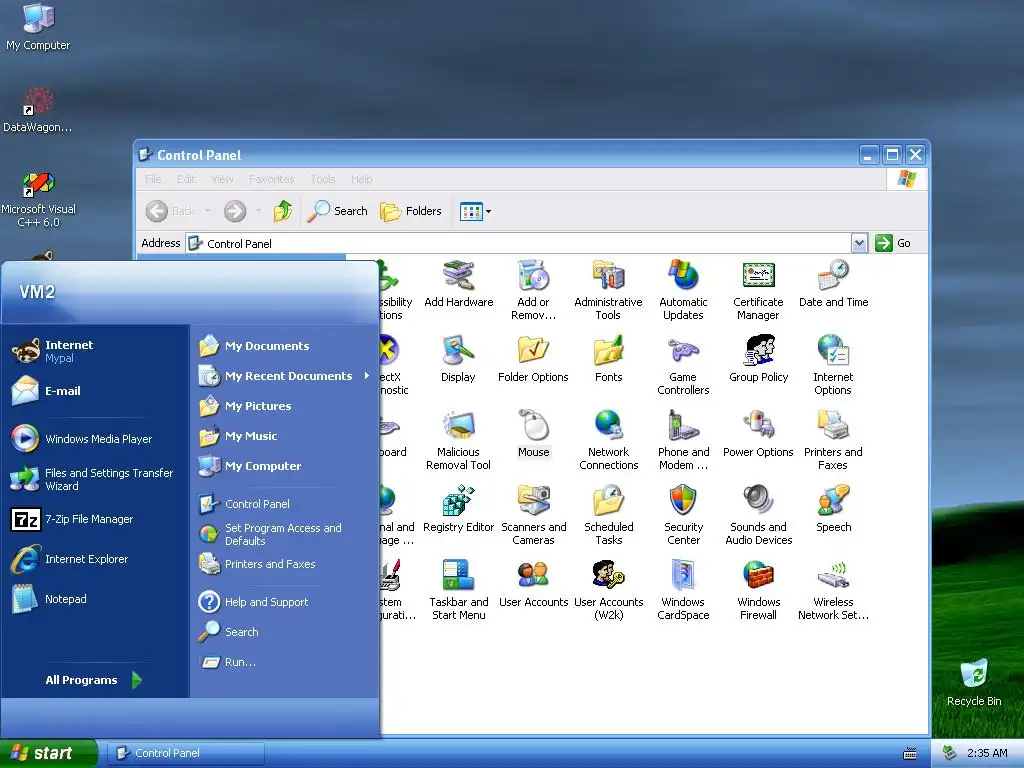Screen dimensions: 1024x768
Task: Click the Start button
Action: [48, 753]
